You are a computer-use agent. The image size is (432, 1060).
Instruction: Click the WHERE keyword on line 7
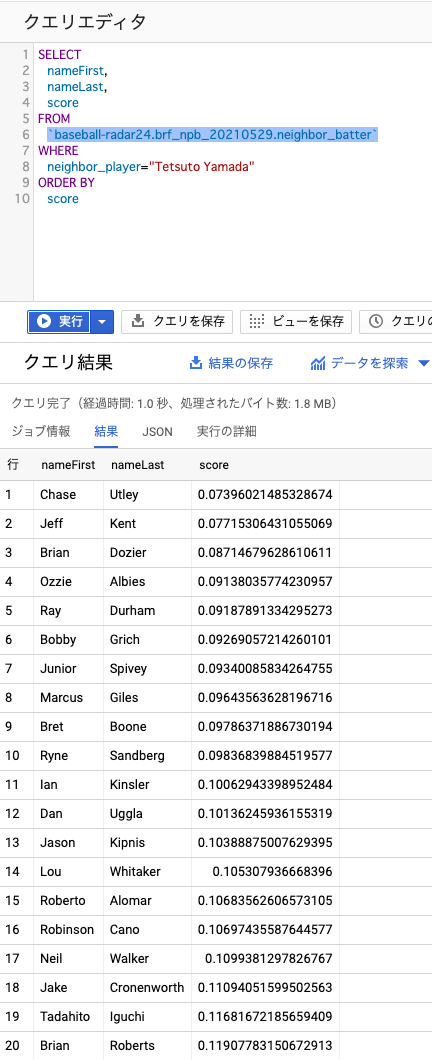(x=58, y=150)
